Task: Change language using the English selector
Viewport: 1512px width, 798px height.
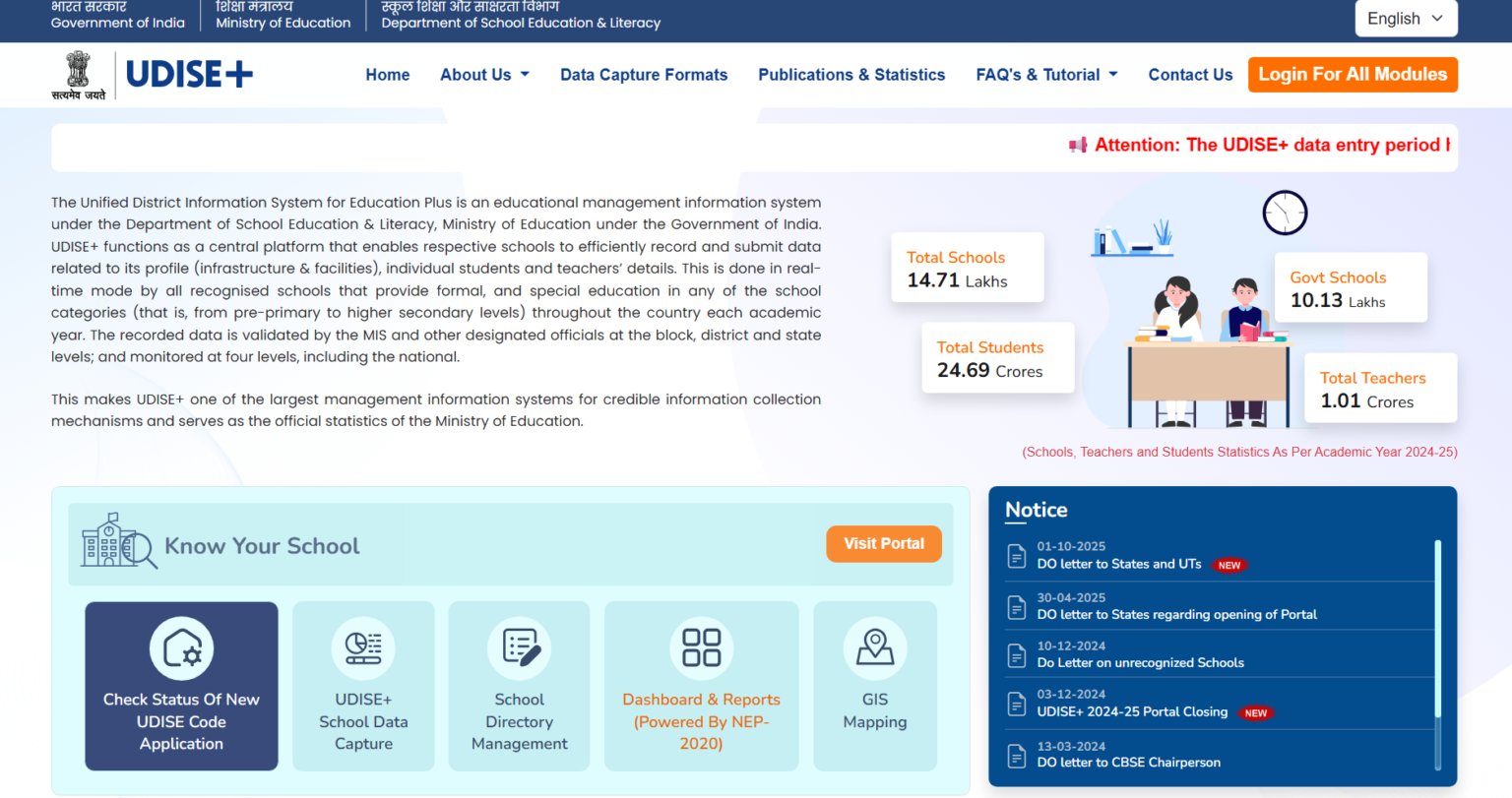Action: 1406,18
